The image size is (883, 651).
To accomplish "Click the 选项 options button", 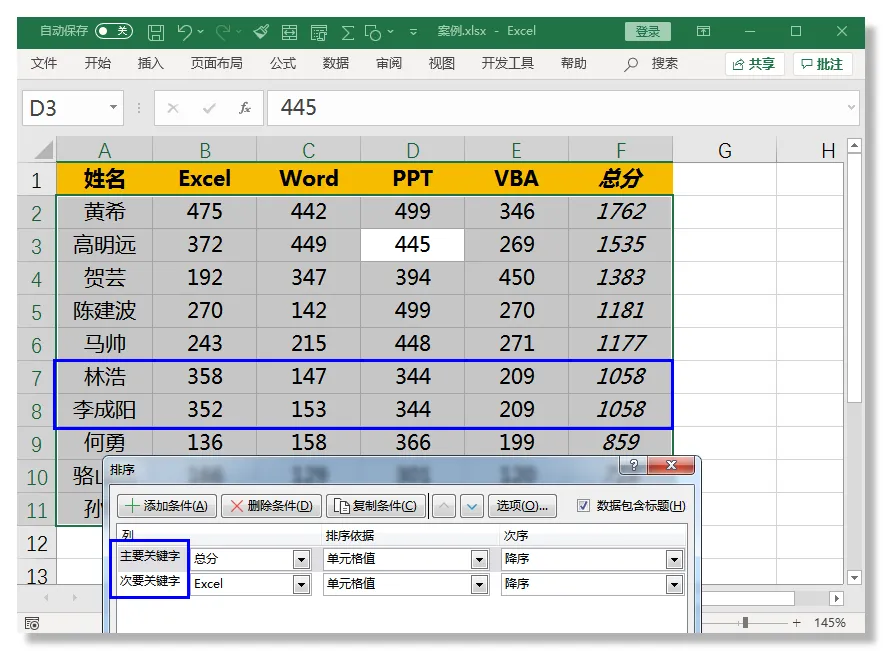I will click(x=522, y=506).
